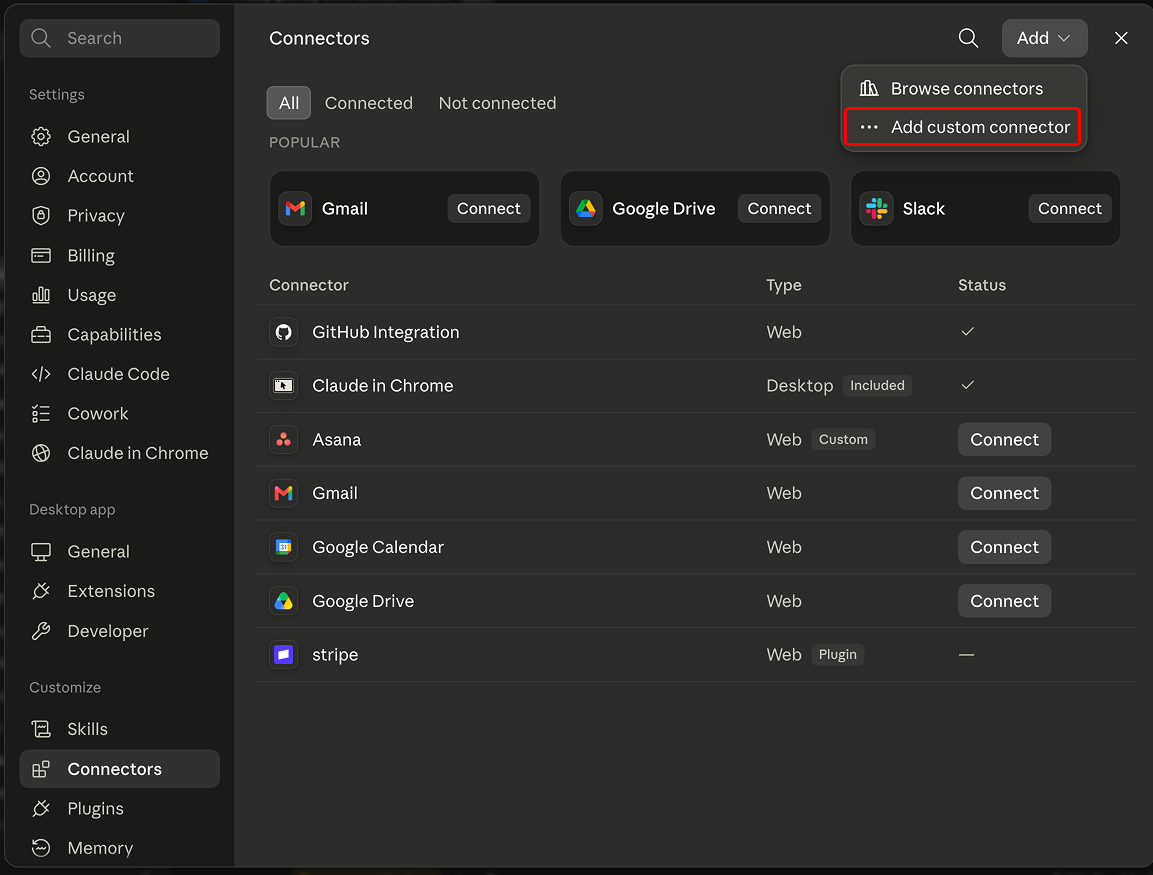Open the Add dropdown button

pos(1044,38)
